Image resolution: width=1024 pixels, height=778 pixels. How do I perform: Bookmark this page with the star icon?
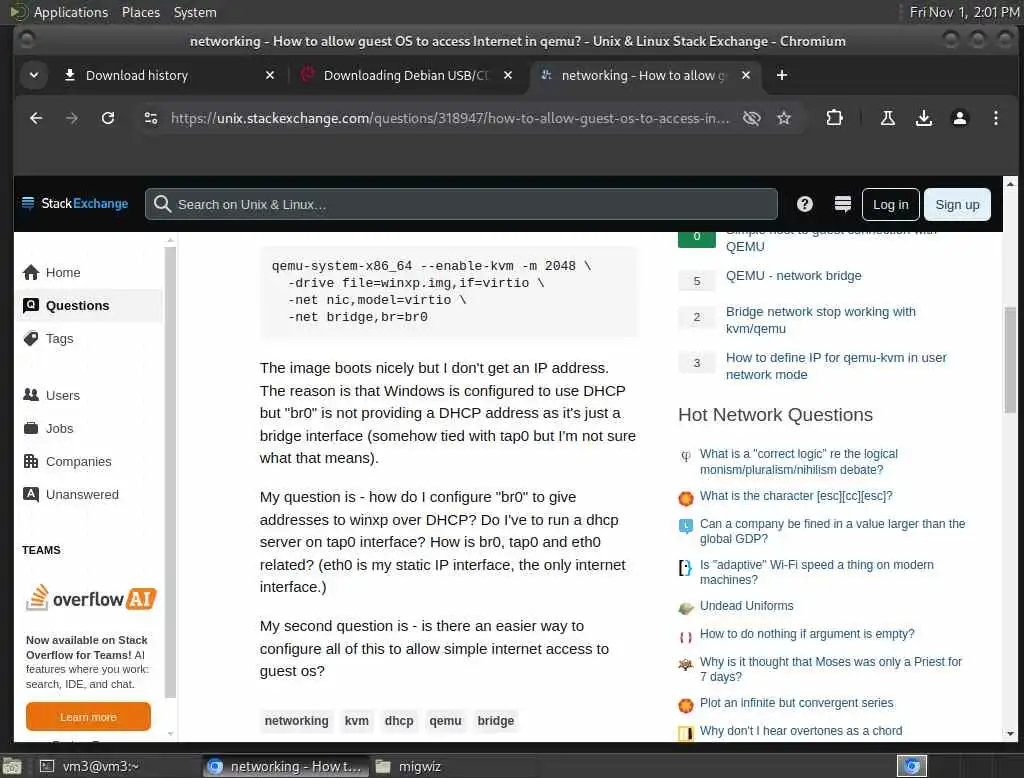point(784,118)
